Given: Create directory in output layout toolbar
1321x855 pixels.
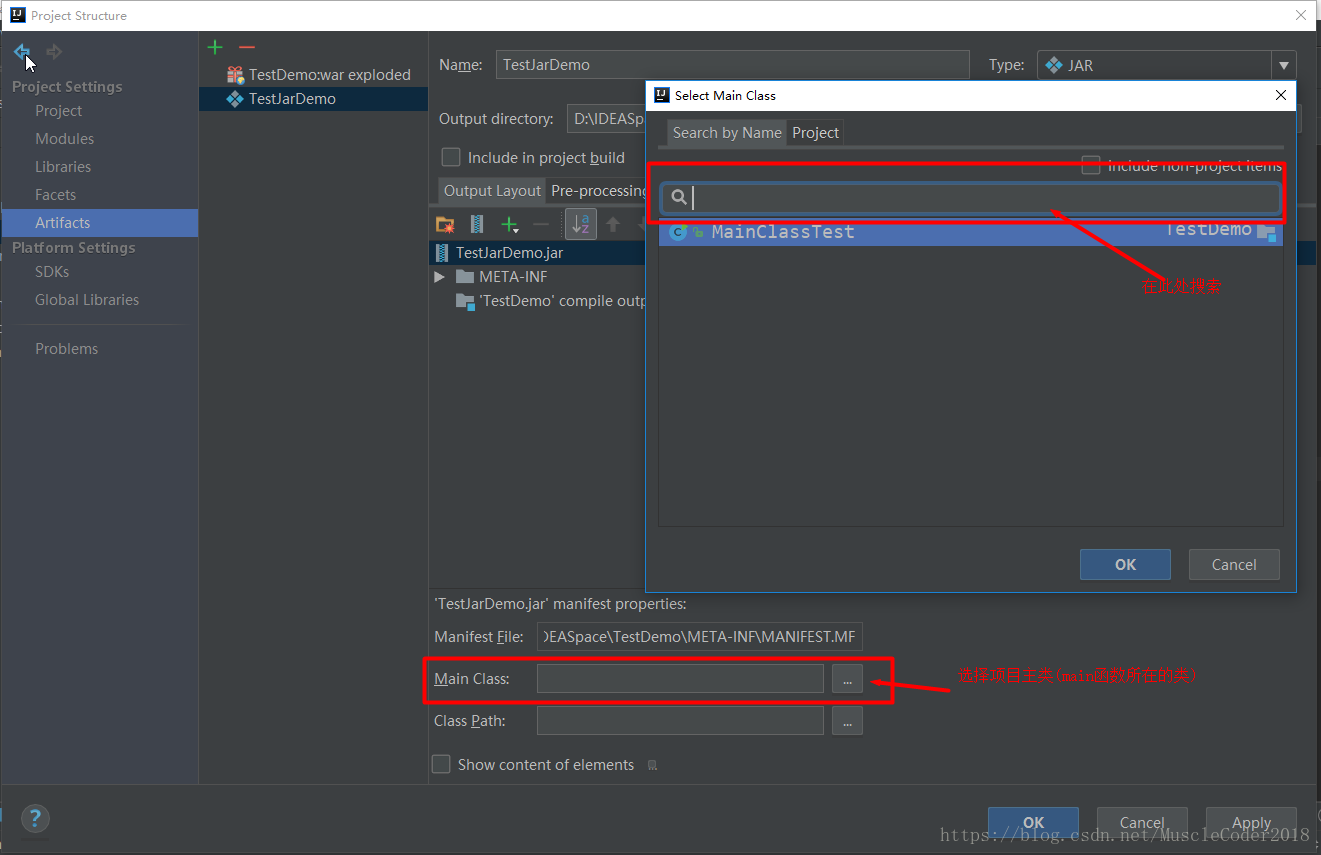Looking at the screenshot, I should 445,224.
